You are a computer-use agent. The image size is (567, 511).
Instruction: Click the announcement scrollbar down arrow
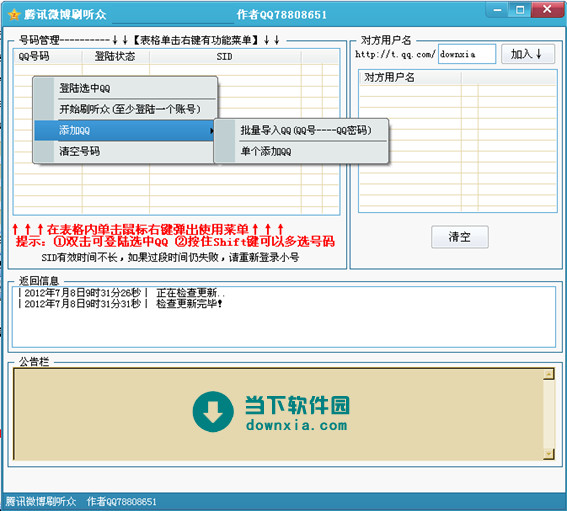[x=549, y=454]
